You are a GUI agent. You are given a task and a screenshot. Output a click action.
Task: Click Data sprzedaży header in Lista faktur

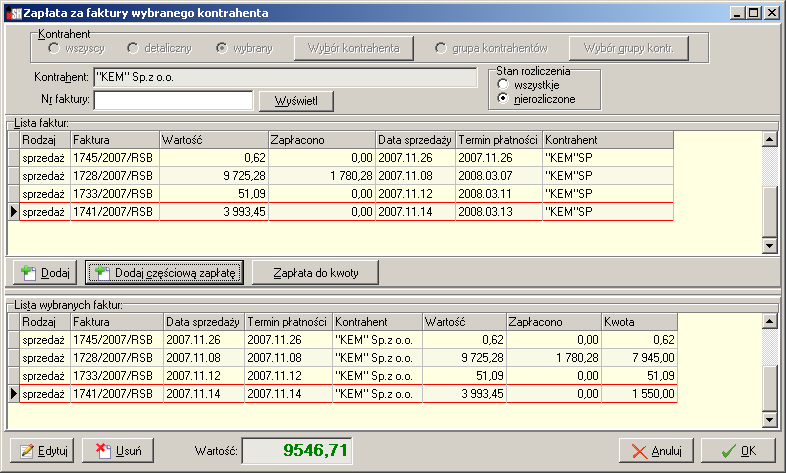416,140
